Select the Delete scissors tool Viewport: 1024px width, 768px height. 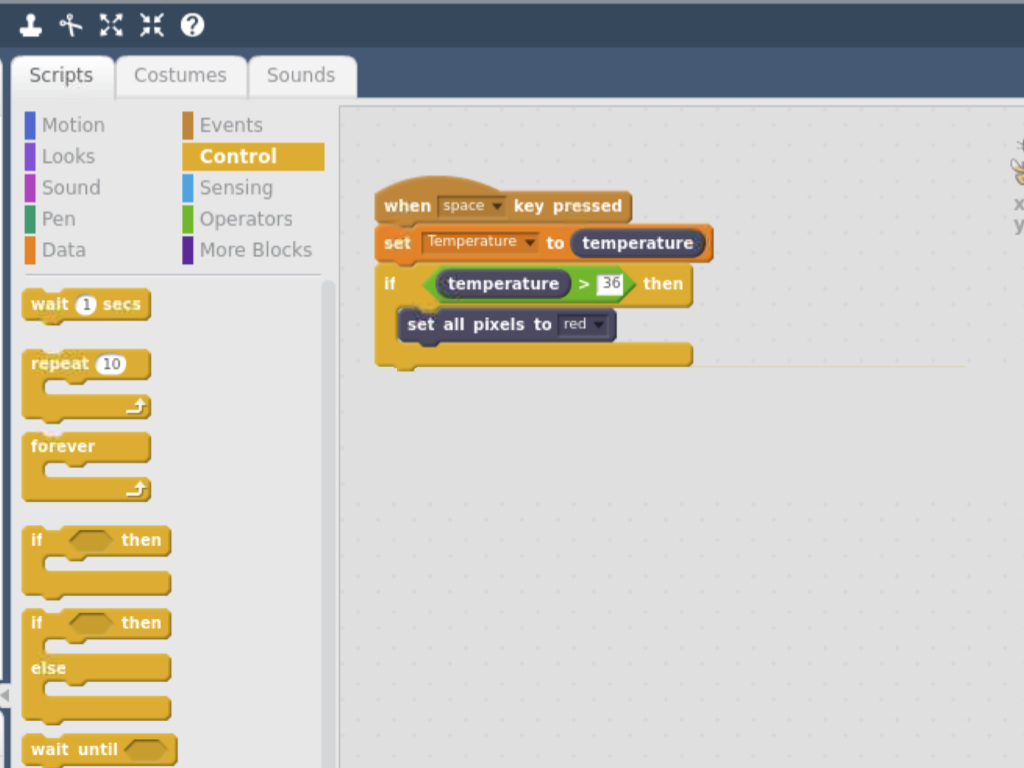[71, 25]
